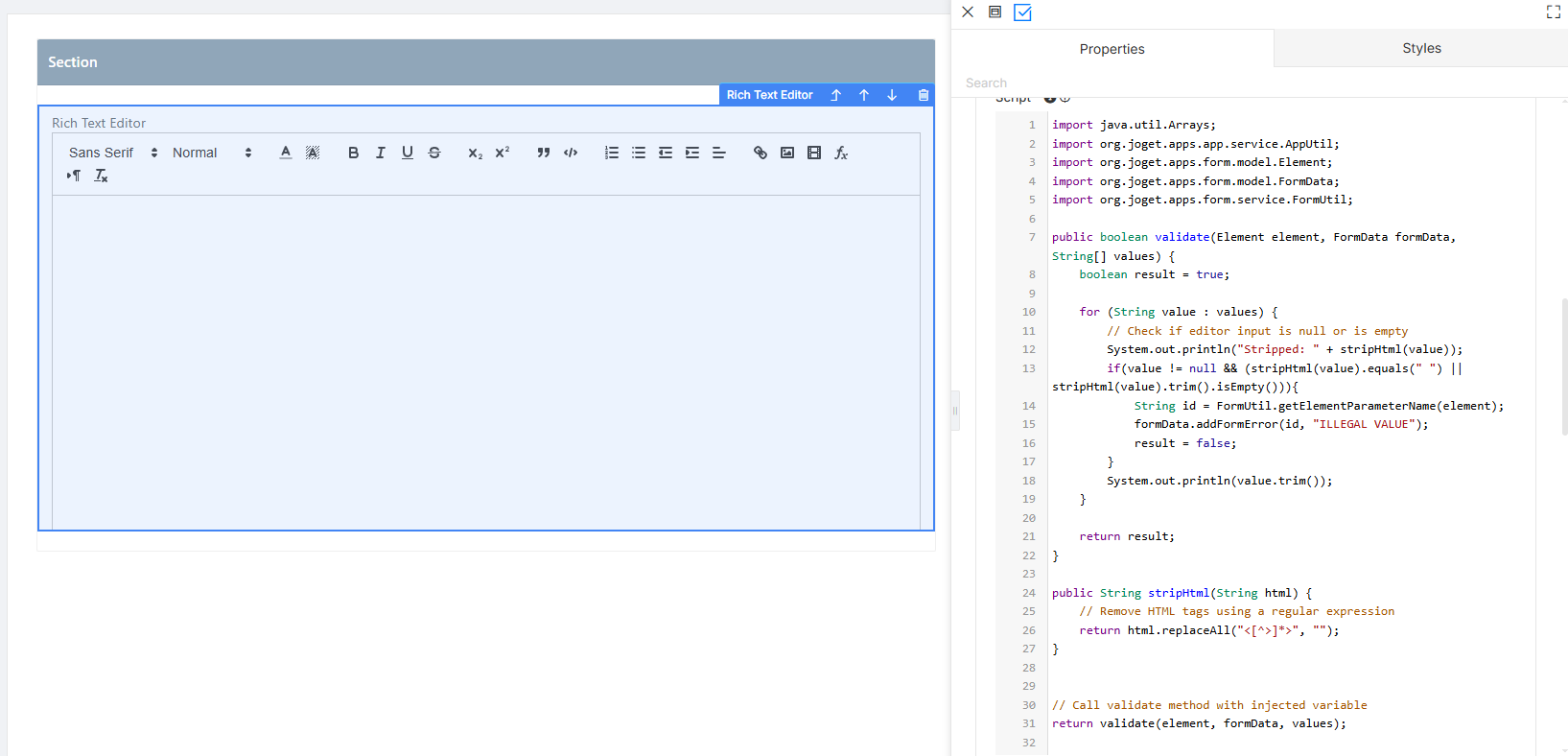This screenshot has width=1568, height=756.
Task: Open the text alignment dropdown
Action: click(x=718, y=153)
